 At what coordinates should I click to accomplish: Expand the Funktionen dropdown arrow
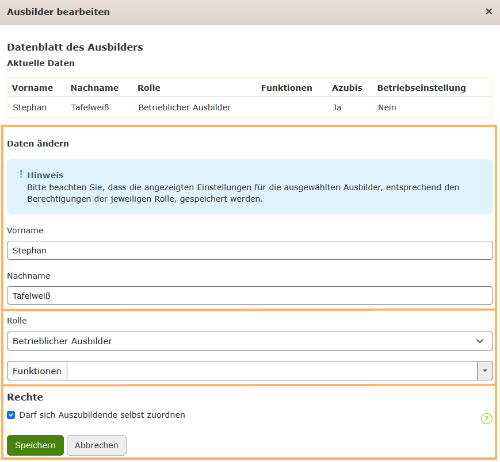[485, 371]
